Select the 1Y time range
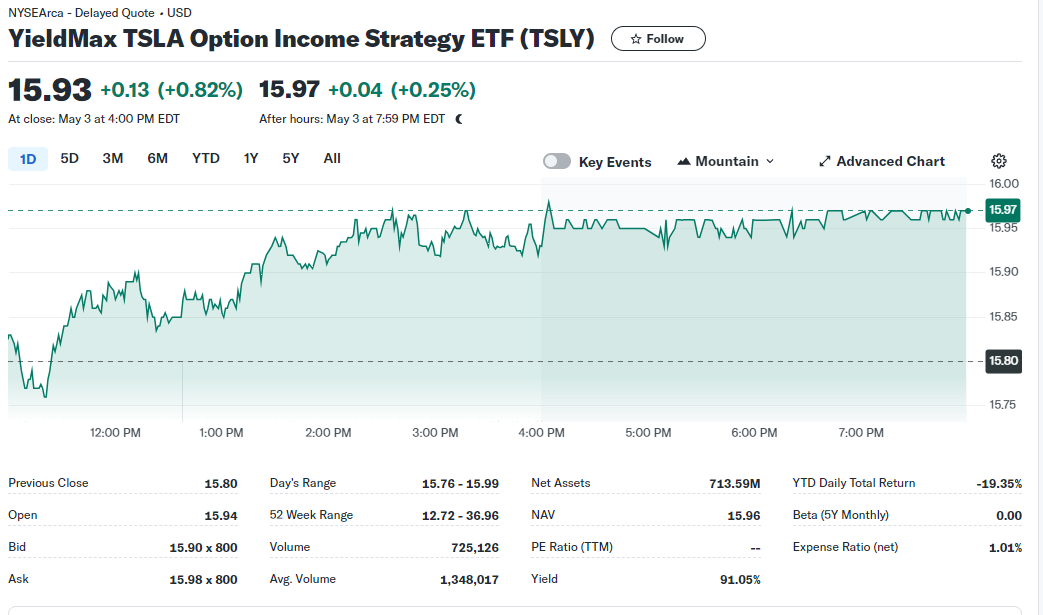 (x=251, y=158)
